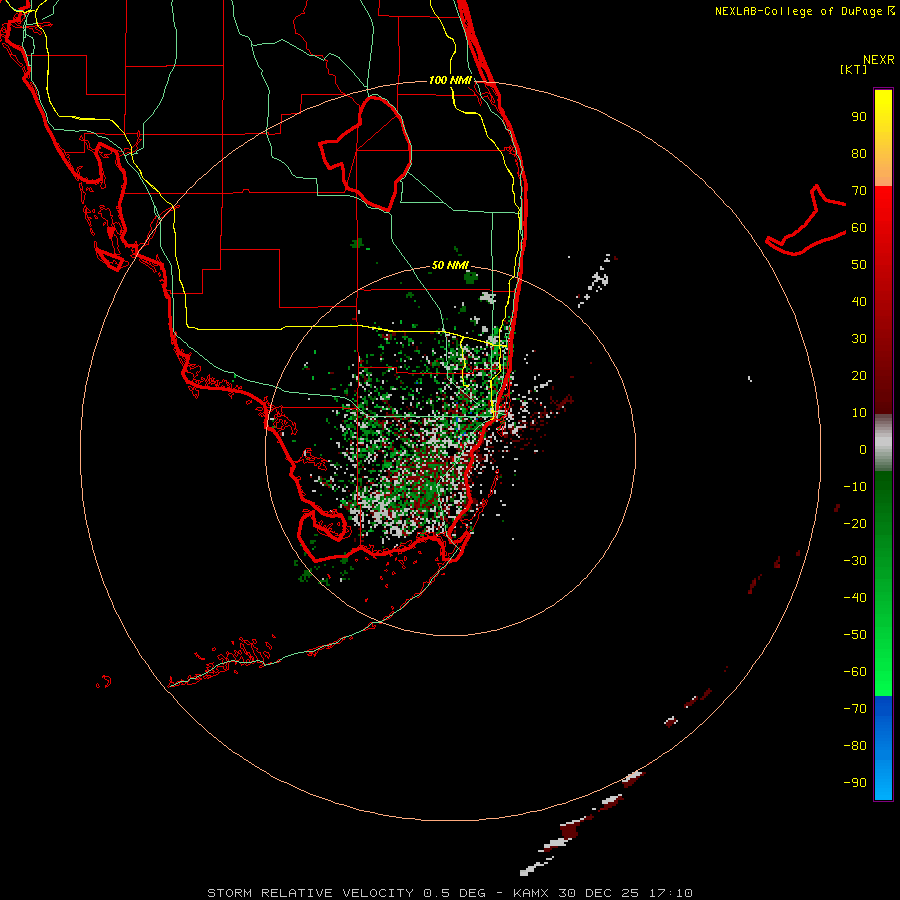Pick the gray zero-velocity segment of the color bar
The width and height of the screenshot is (900, 900).
pyautogui.click(x=883, y=443)
